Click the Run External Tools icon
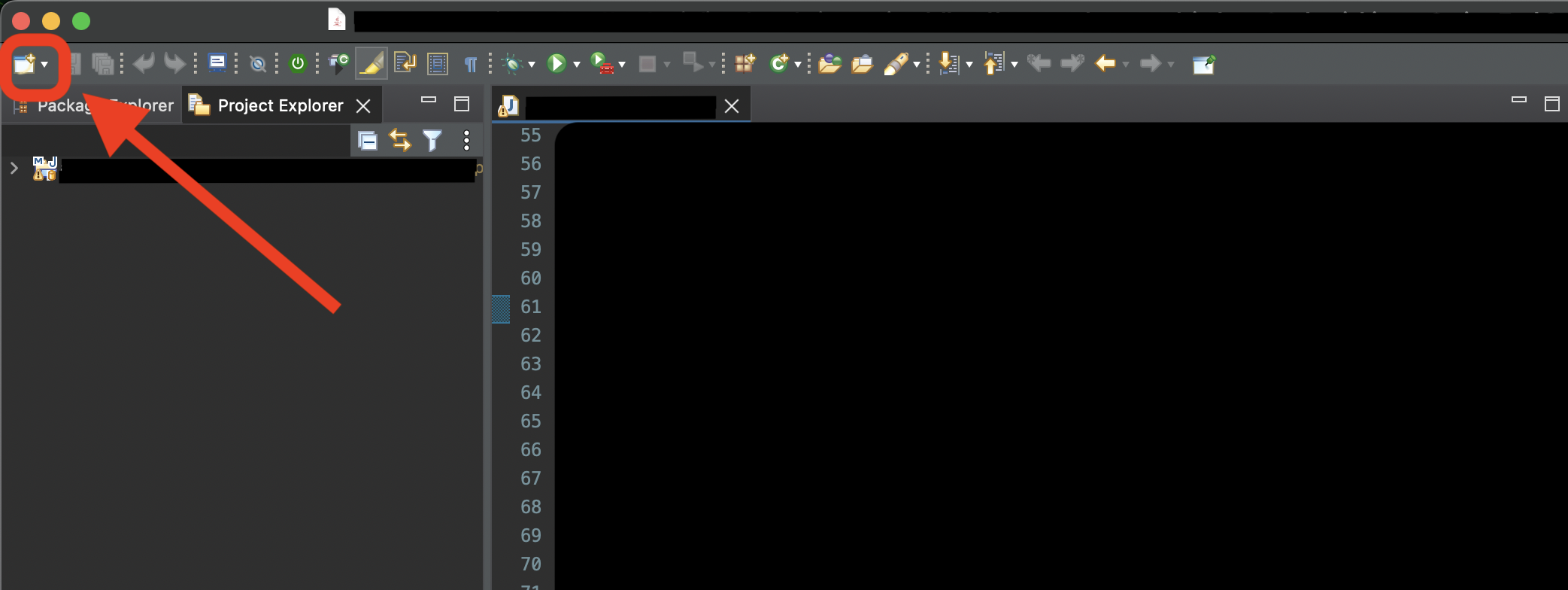 (602, 63)
